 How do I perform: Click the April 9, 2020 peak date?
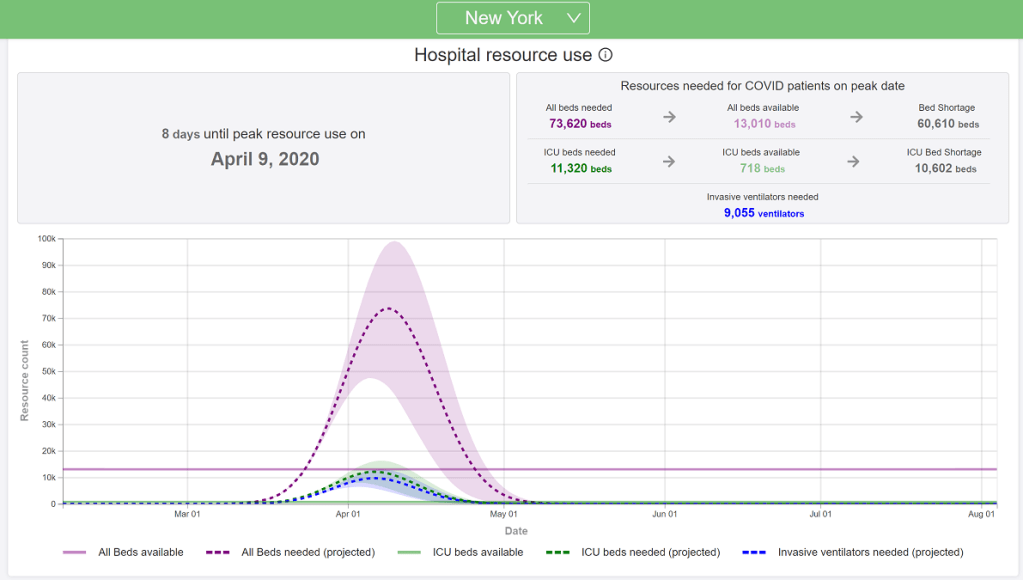[x=265, y=159]
